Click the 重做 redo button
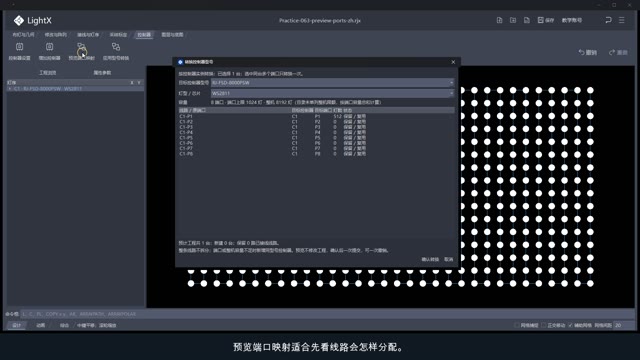The height and width of the screenshot is (360, 640). pos(618,52)
